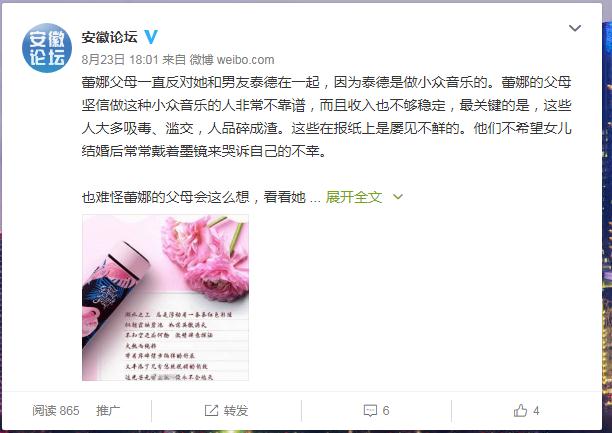Expand full post with 展开全文
Screen dimensions: 612x433
coord(354,197)
